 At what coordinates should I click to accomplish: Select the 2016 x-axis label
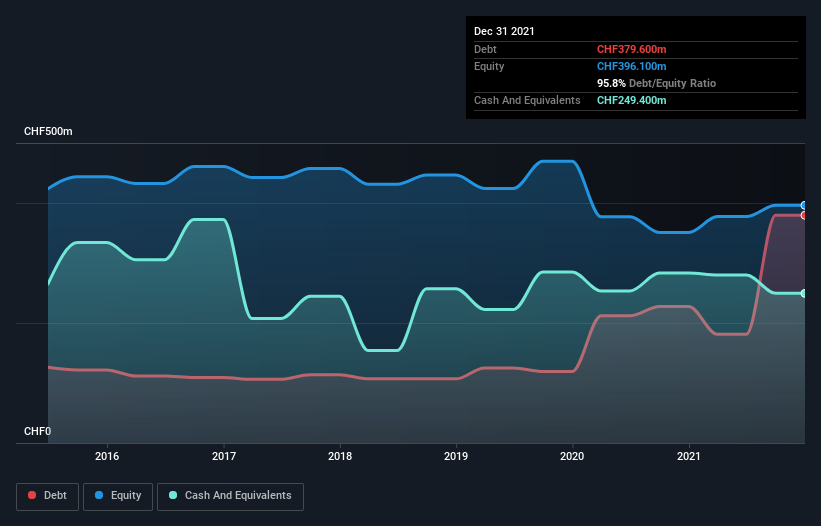coord(107,456)
